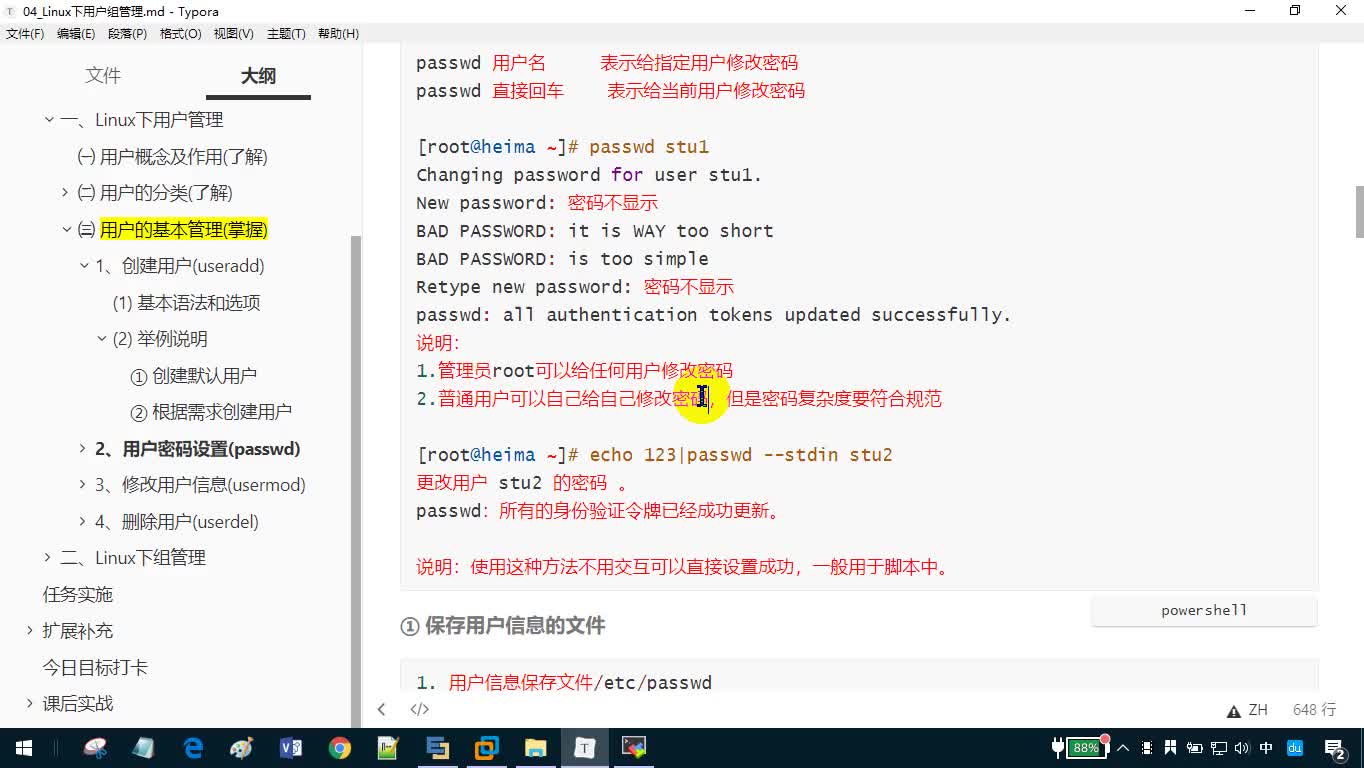Open Microsoft Edge from taskbar
This screenshot has width=1364, height=768.
(x=193, y=747)
